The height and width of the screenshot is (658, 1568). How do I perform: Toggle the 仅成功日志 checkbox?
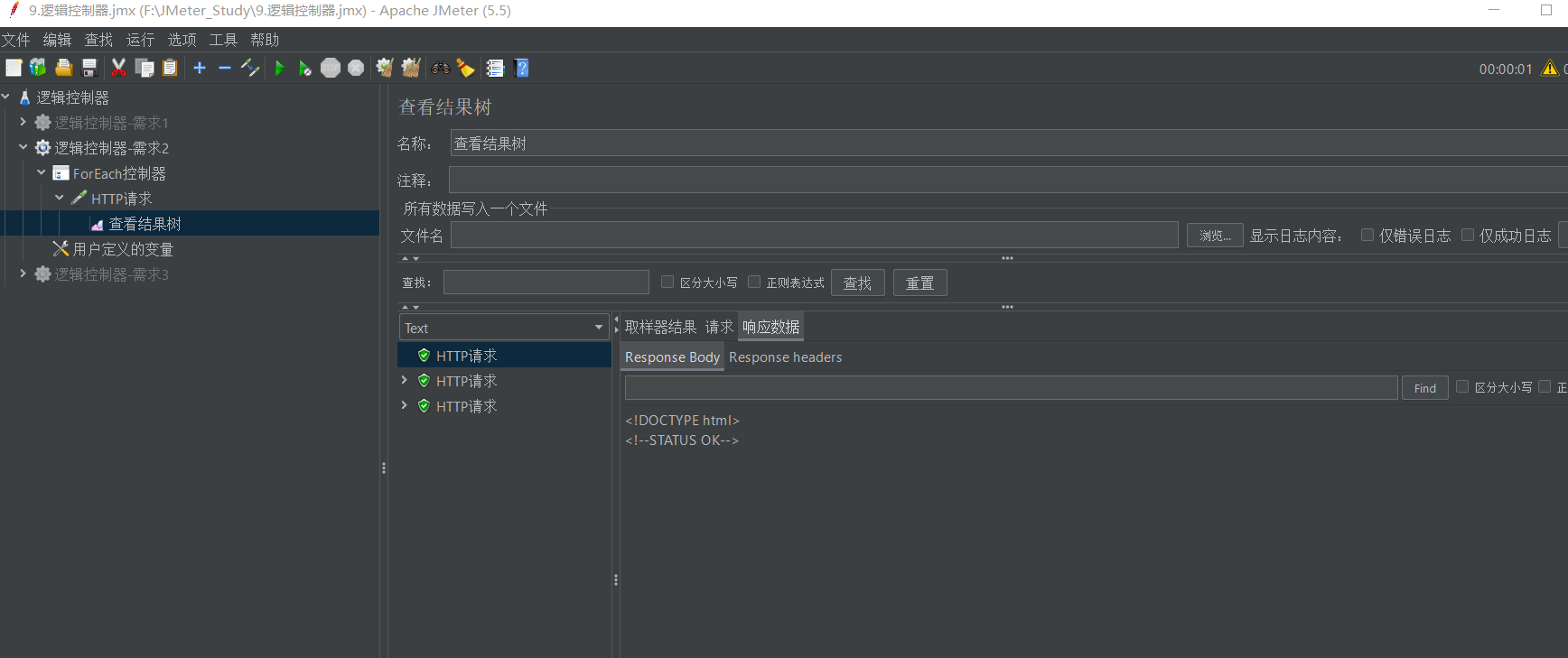tap(1468, 235)
